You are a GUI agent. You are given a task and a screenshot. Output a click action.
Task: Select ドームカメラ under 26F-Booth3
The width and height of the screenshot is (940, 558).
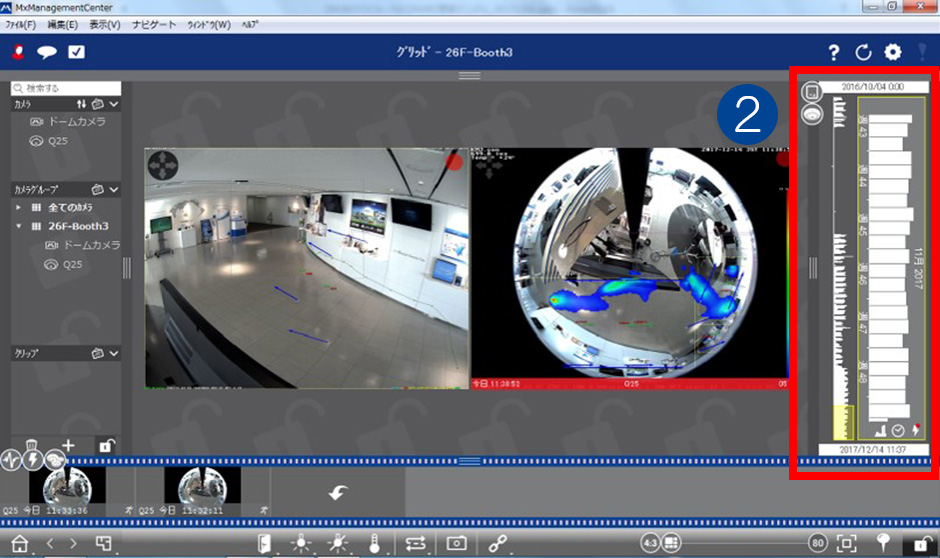[83, 245]
